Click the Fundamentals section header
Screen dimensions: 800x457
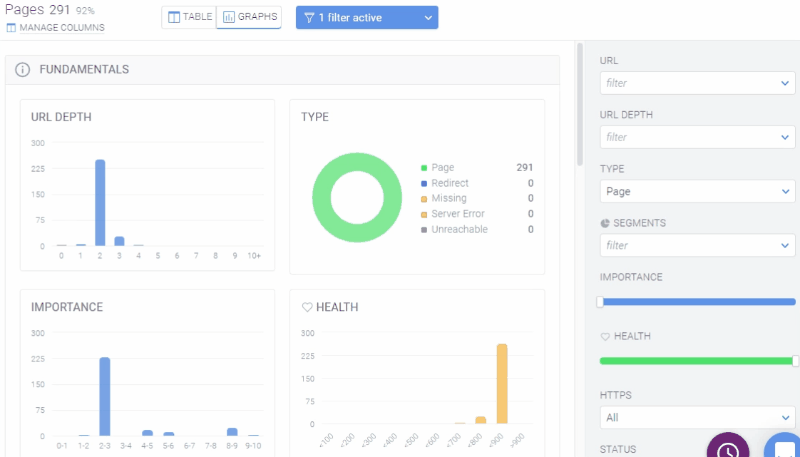coord(282,70)
